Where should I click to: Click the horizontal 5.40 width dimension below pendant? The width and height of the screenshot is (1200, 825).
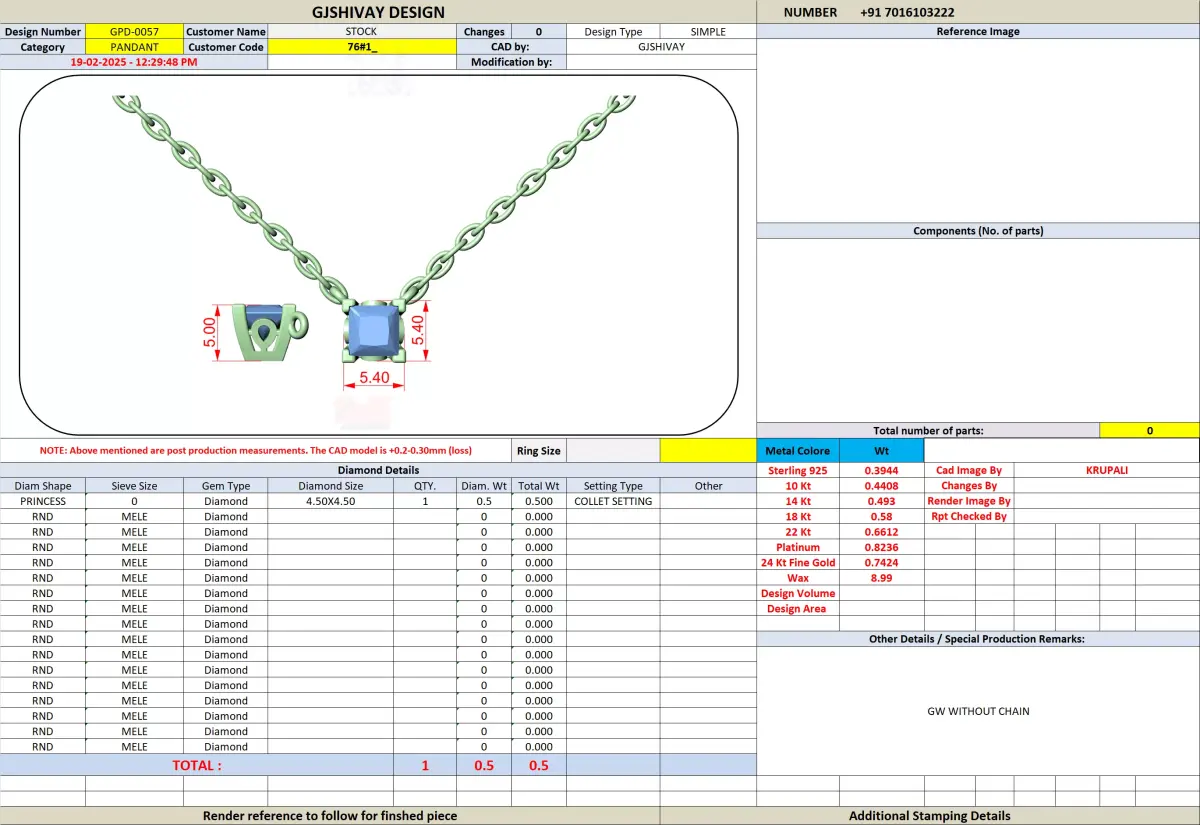(374, 378)
